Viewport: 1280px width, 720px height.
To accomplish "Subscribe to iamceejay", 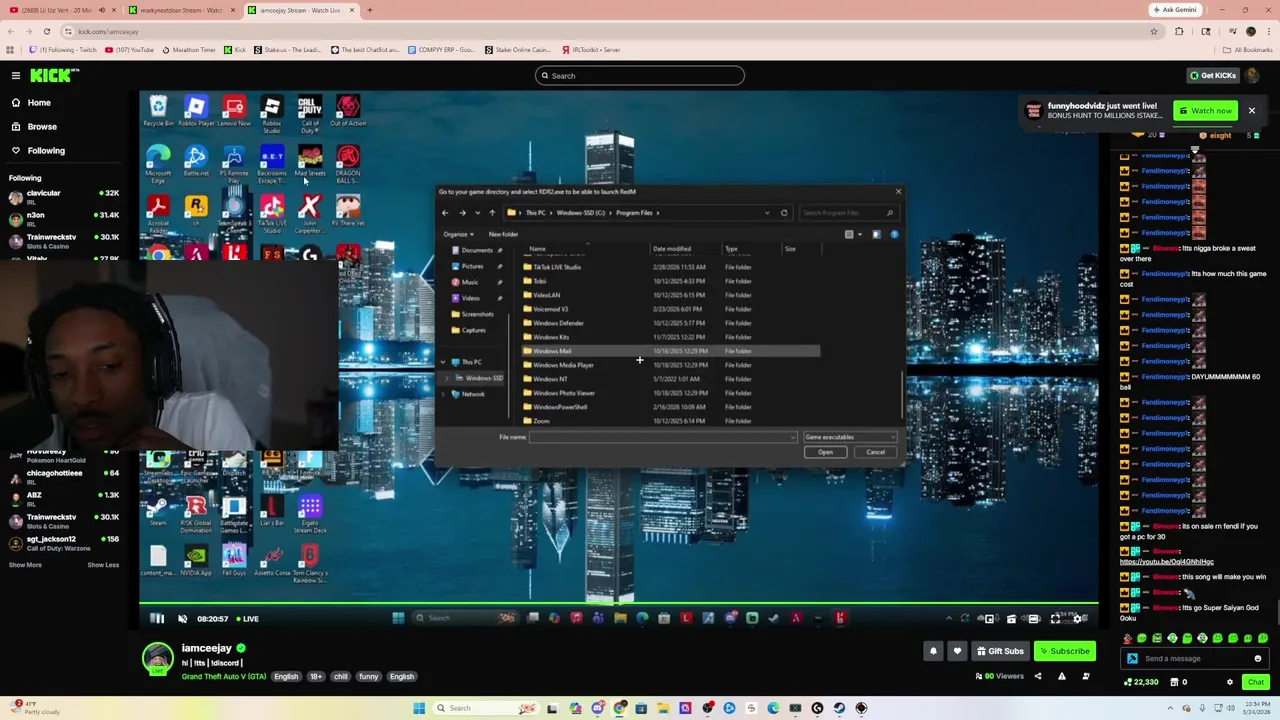I will pos(1064,651).
